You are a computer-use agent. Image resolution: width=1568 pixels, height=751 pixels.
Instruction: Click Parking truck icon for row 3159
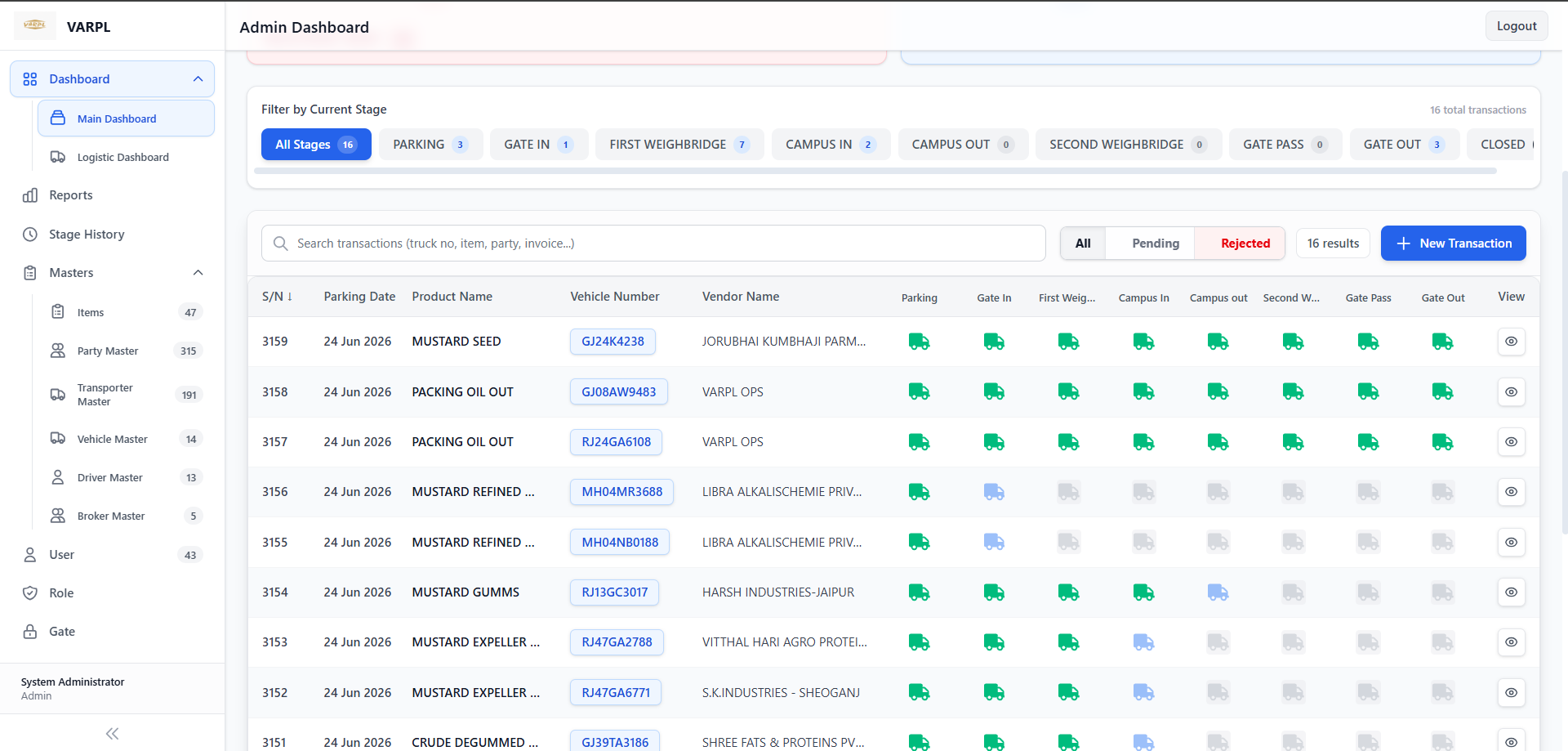tap(920, 342)
